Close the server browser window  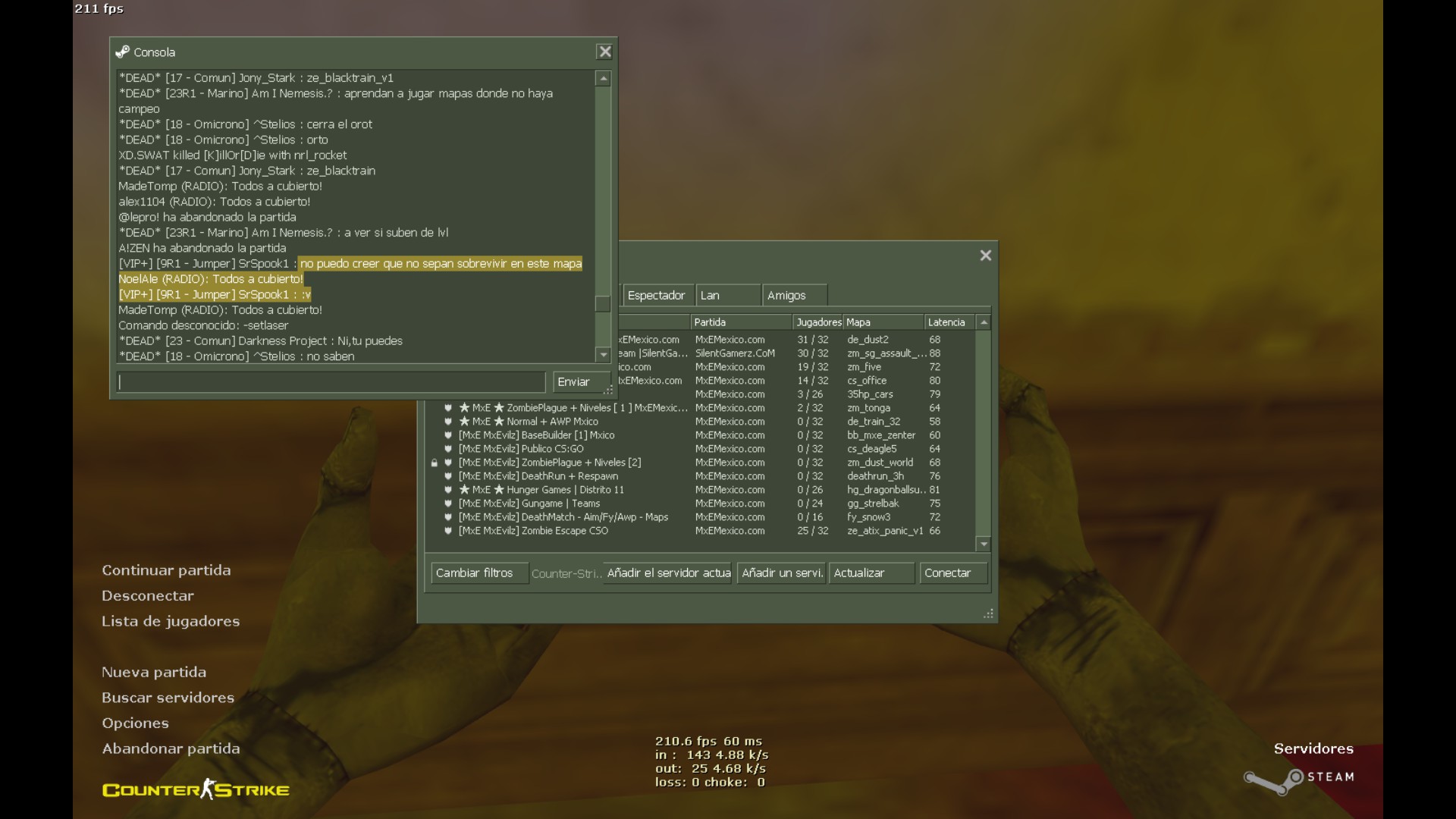tap(985, 256)
